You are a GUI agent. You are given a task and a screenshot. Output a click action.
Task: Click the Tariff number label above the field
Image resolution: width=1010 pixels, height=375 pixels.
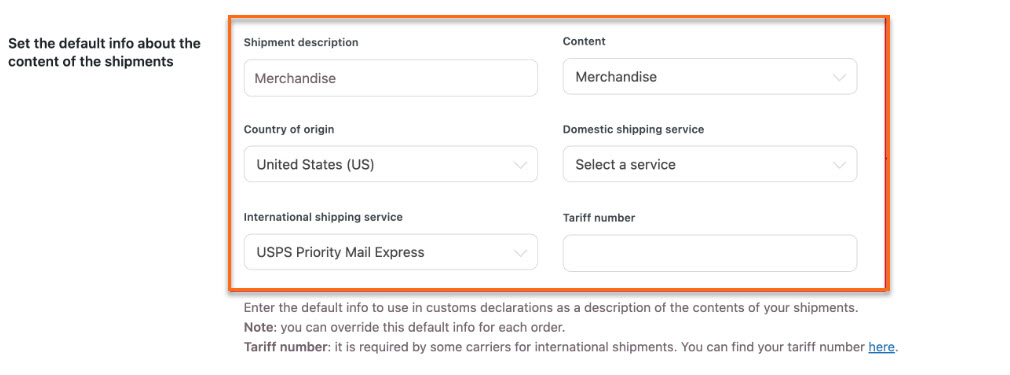(599, 218)
